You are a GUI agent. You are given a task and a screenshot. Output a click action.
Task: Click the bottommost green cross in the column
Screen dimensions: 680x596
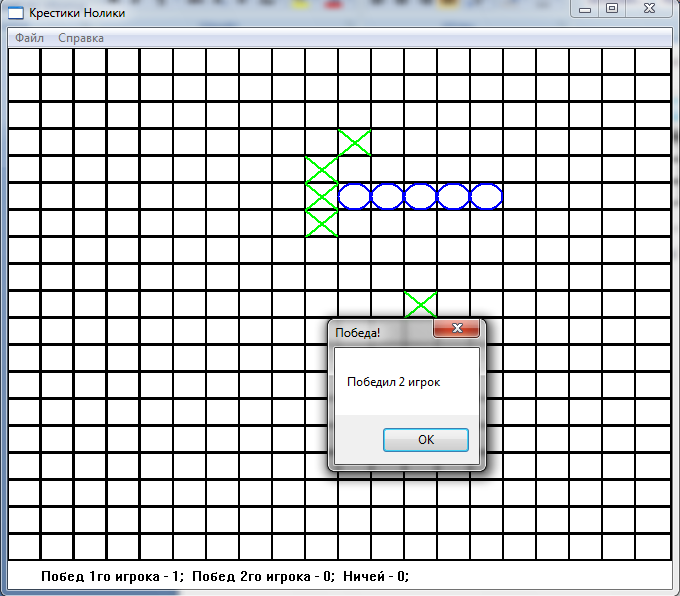tap(321, 223)
